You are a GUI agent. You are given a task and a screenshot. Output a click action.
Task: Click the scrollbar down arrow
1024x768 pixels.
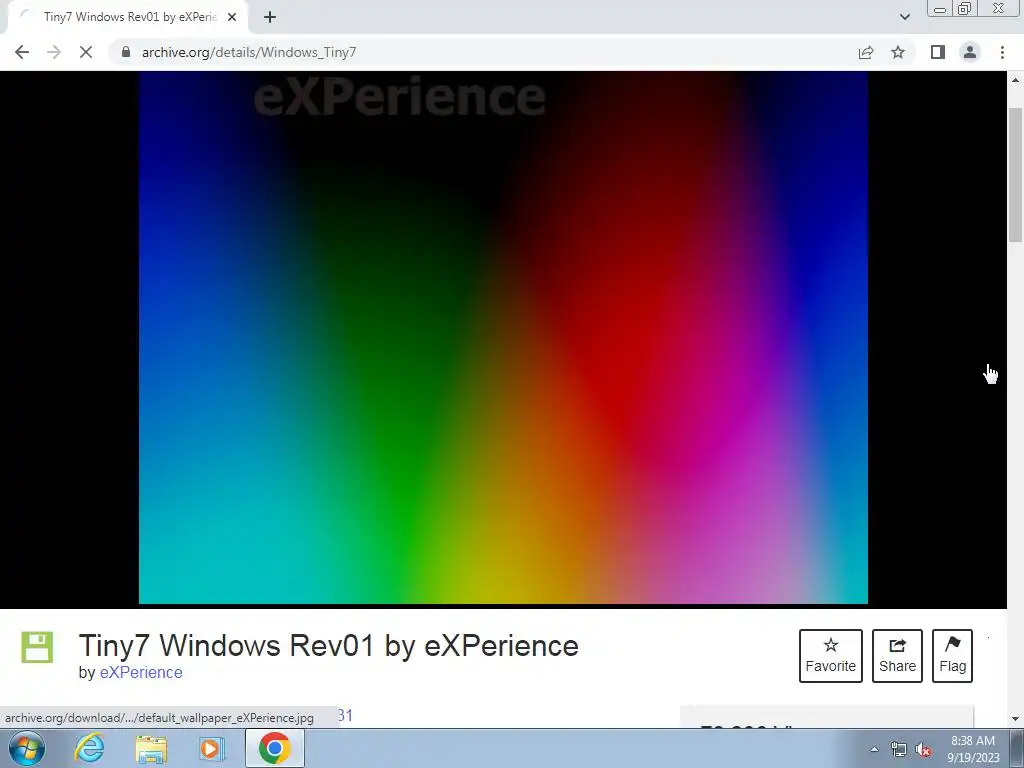[x=1015, y=718]
